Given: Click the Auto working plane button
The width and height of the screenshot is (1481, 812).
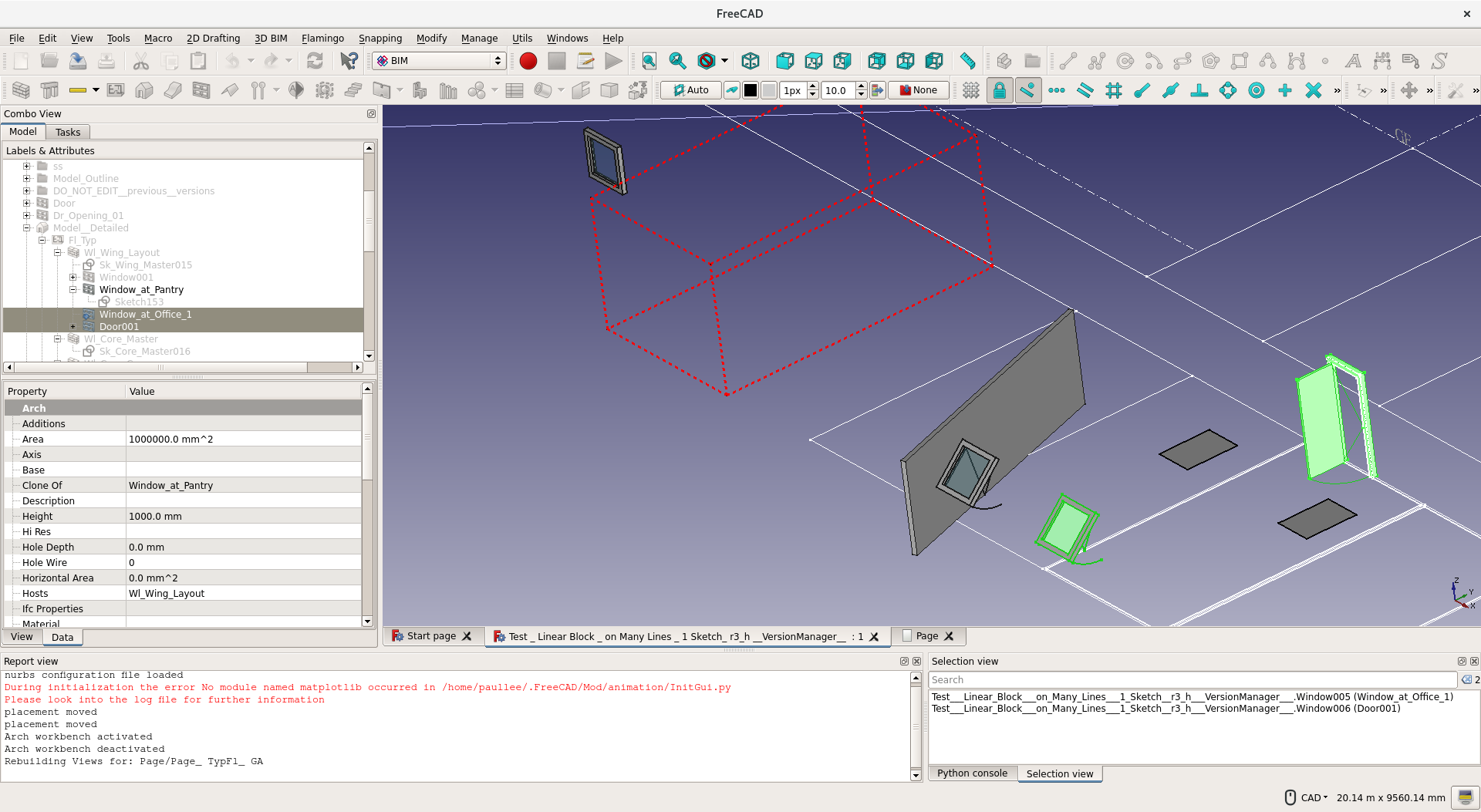Looking at the screenshot, I should coord(691,90).
